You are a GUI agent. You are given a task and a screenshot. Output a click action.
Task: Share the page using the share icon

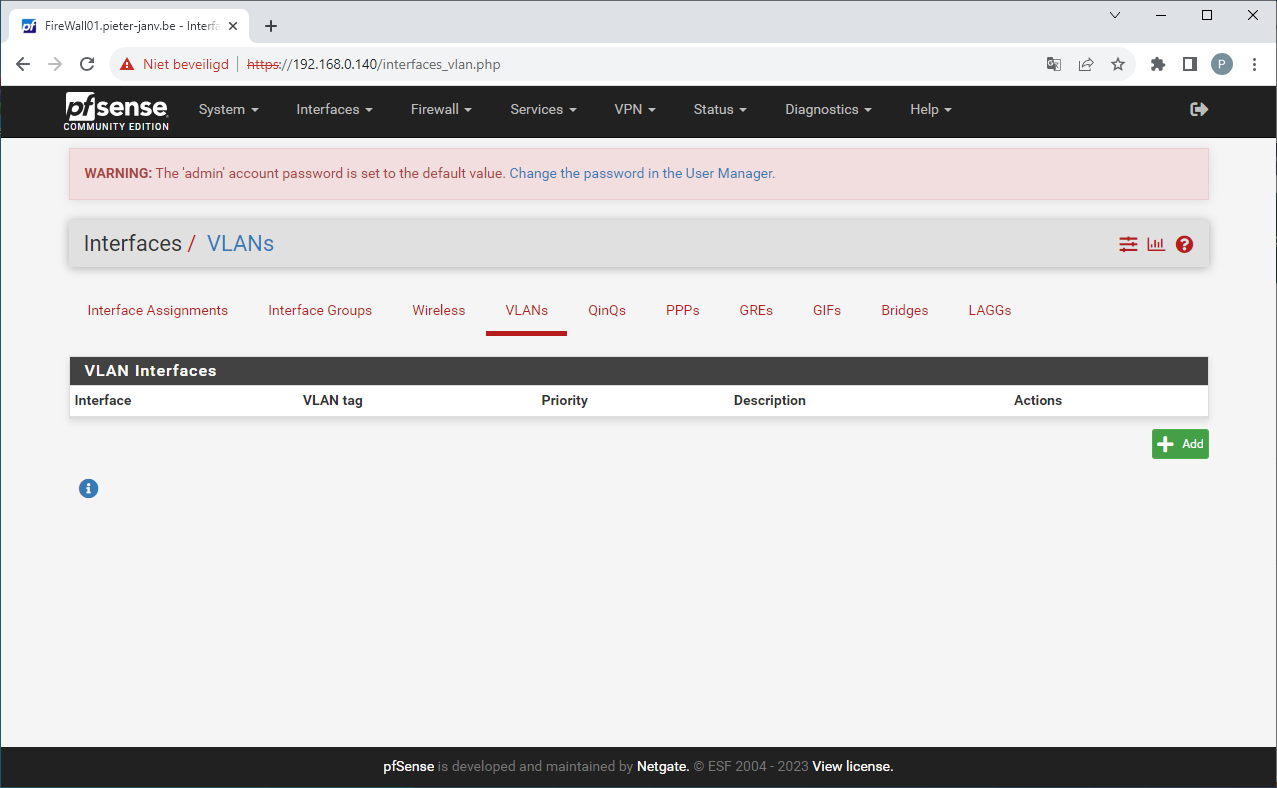coord(1086,63)
